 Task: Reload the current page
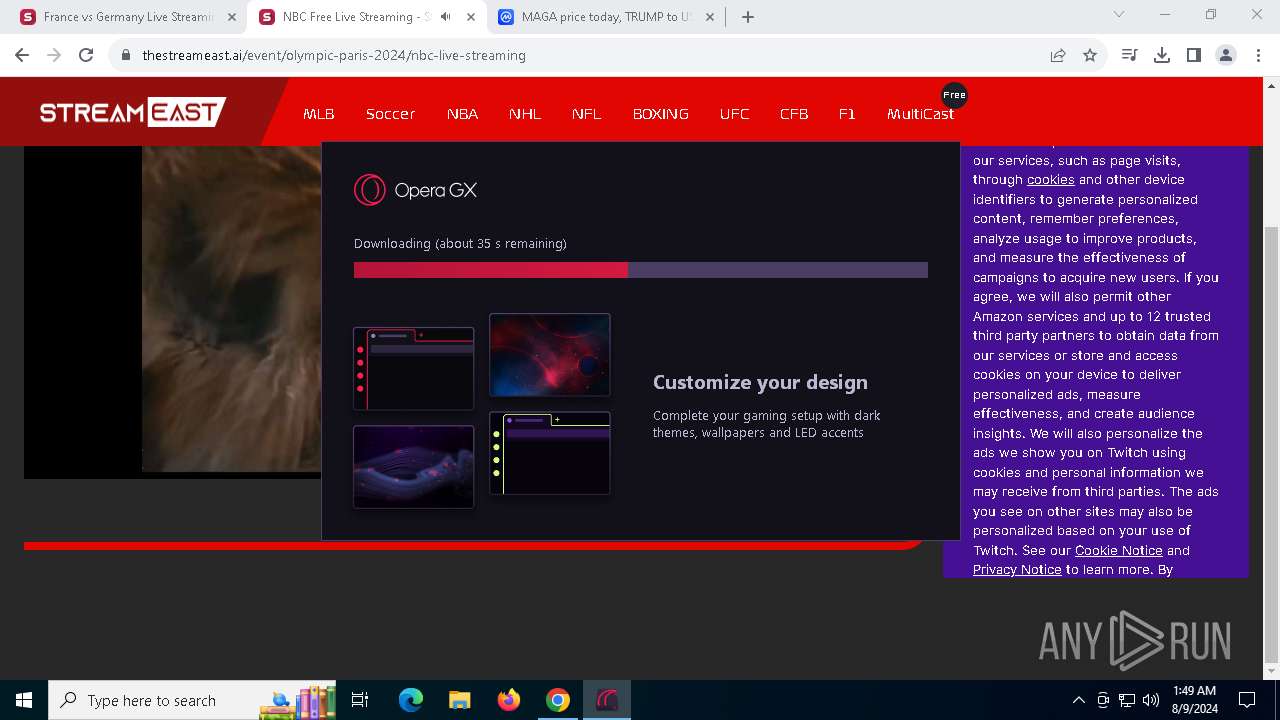(86, 55)
